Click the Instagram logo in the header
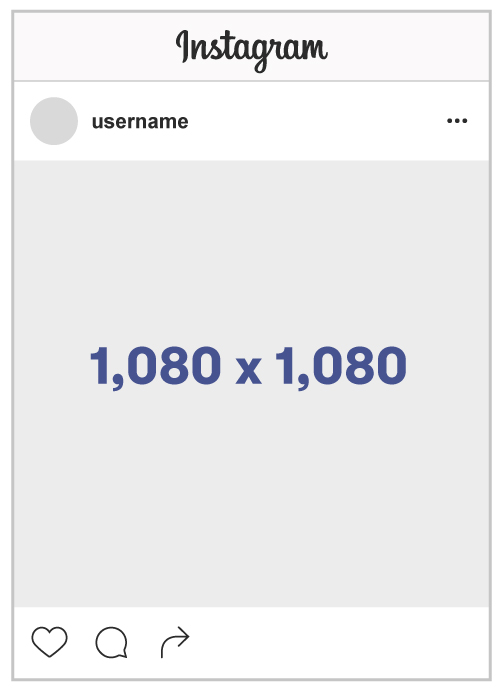The image size is (500, 699). coord(252,50)
